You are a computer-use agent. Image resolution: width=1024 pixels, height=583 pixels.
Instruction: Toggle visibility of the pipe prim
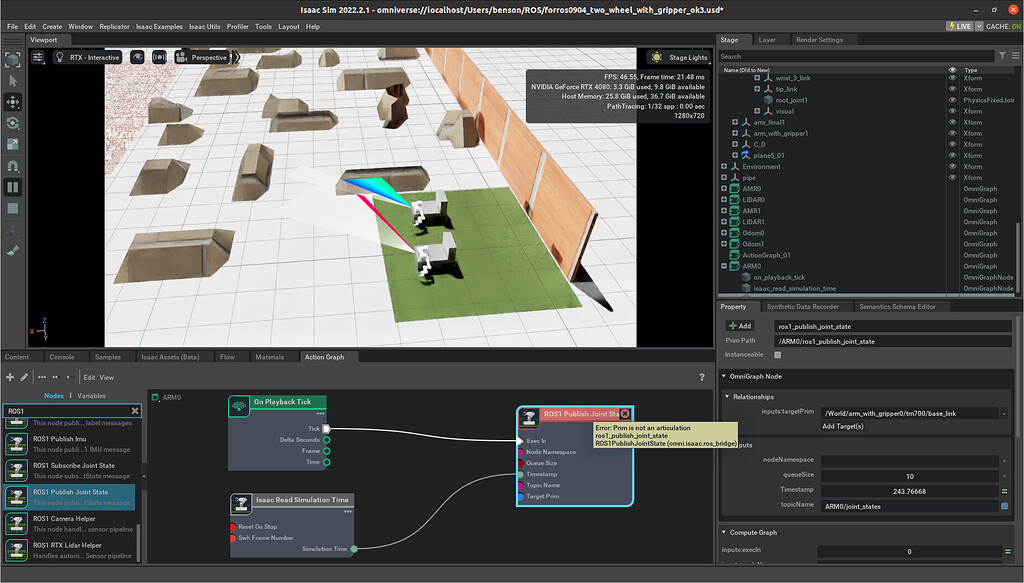[953, 178]
